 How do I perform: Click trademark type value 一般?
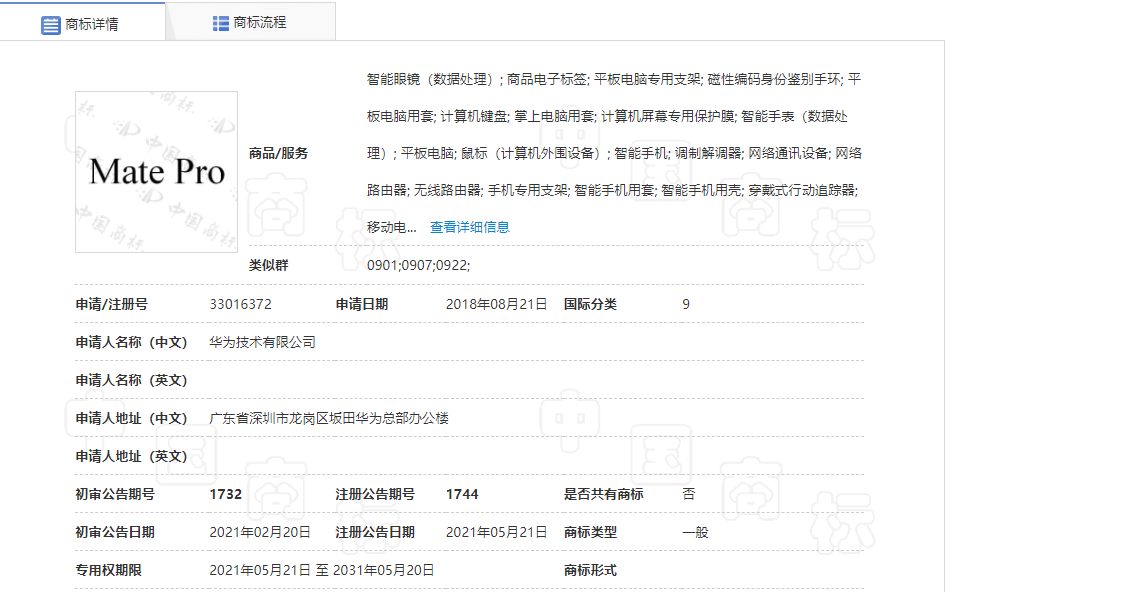(x=695, y=532)
